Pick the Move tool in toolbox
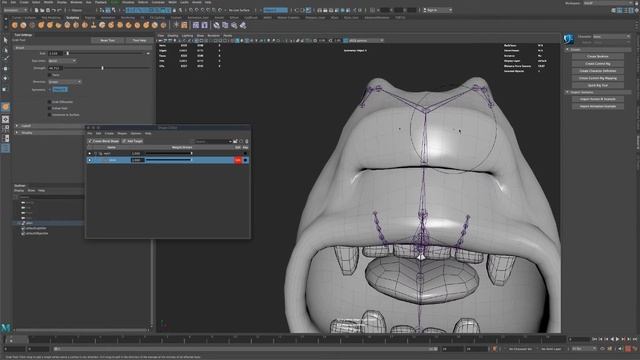 click(5, 69)
